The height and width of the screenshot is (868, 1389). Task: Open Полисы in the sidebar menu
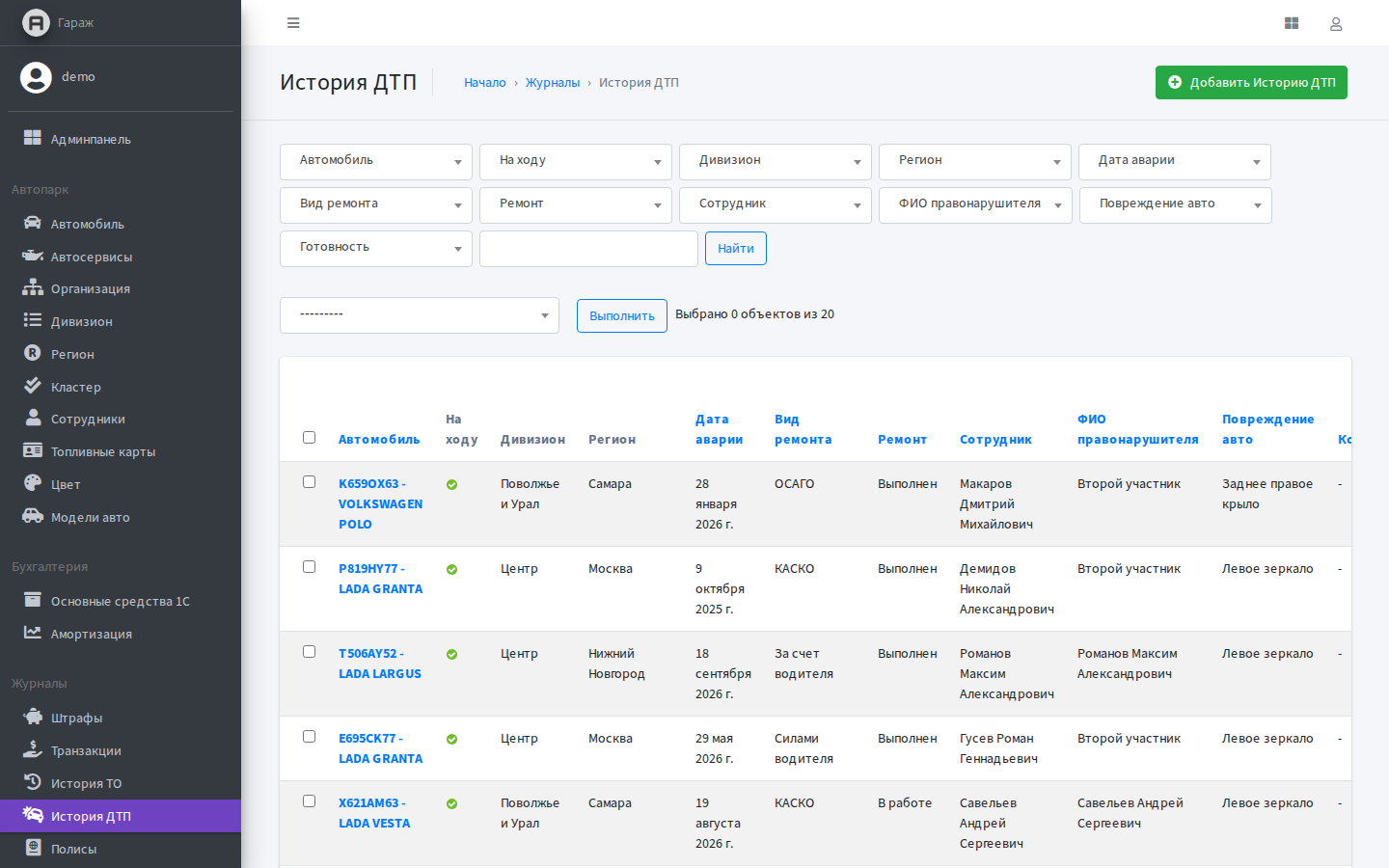point(121,849)
